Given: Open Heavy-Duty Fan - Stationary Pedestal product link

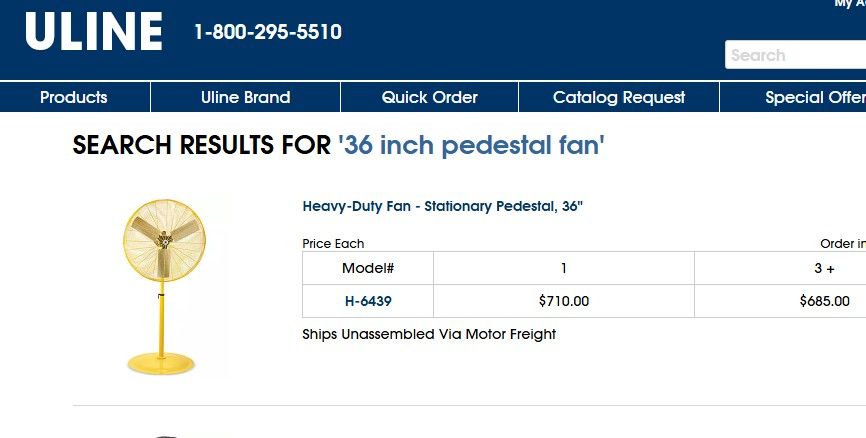Looking at the screenshot, I should pyautogui.click(x=442, y=207).
